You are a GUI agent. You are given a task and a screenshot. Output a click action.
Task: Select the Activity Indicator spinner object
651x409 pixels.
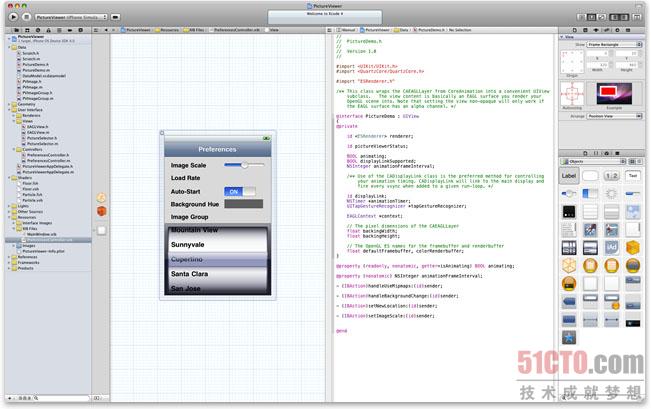[611, 193]
